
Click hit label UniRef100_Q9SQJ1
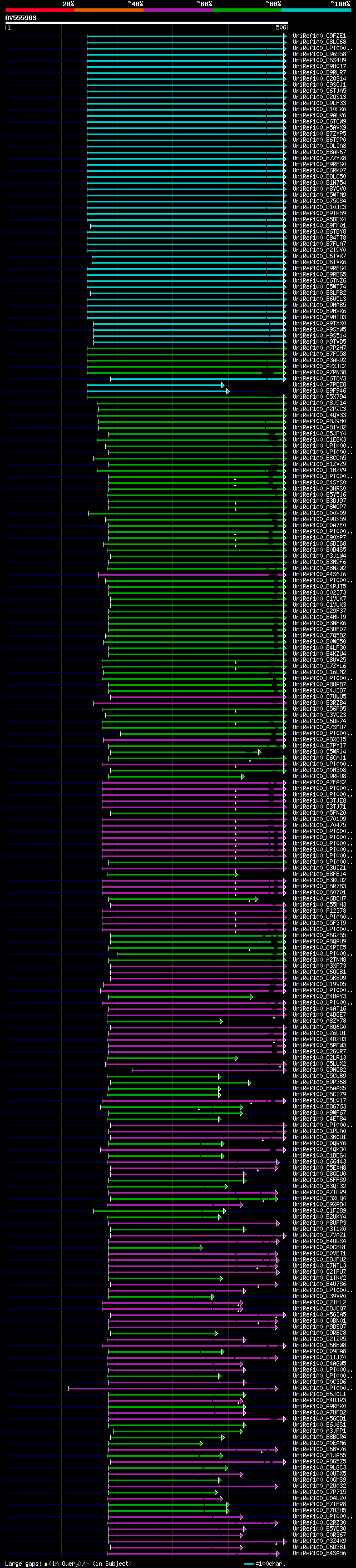point(319,85)
